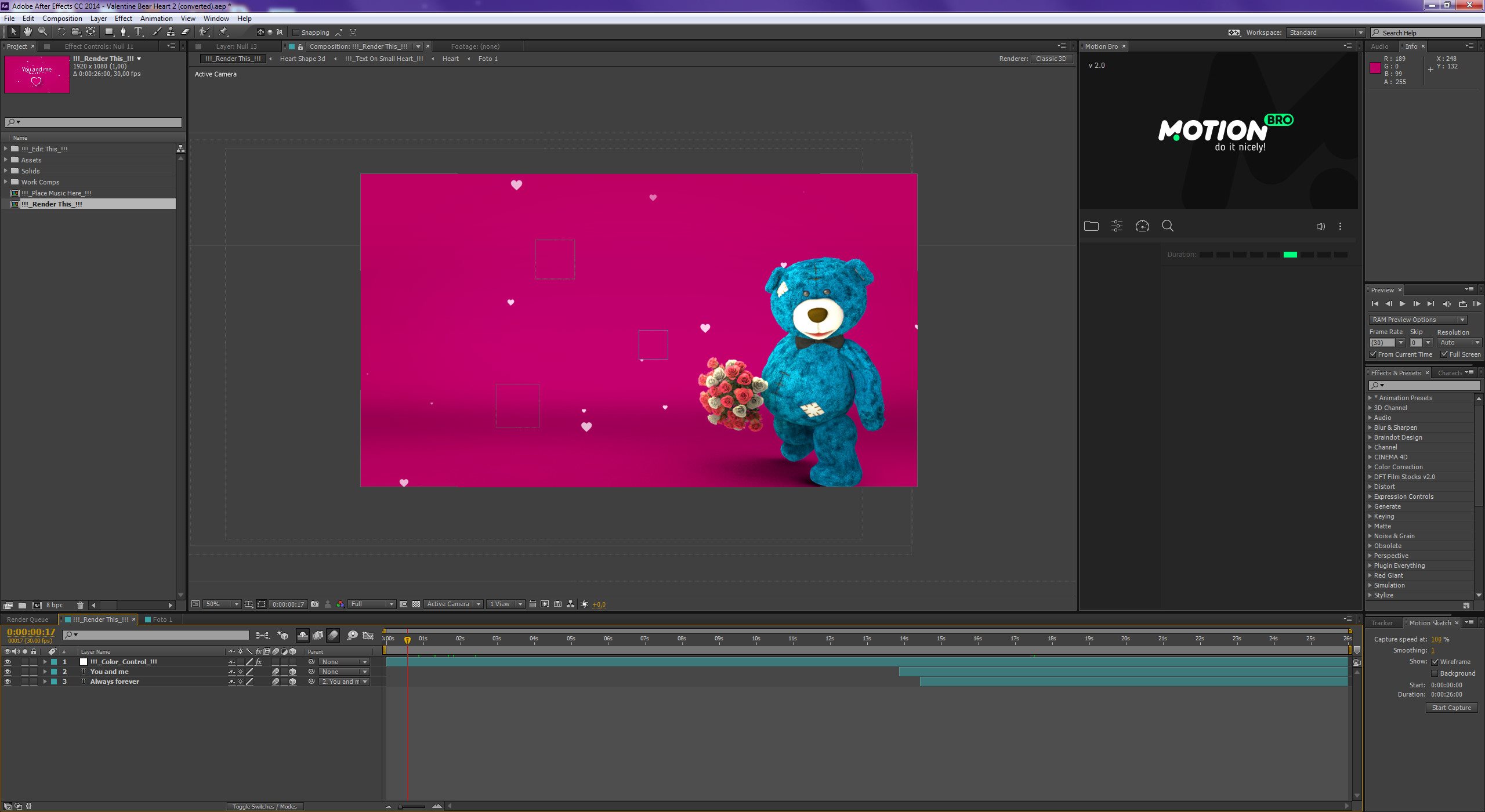
Task: Select the Puppet Pin tool
Action: click(x=224, y=32)
